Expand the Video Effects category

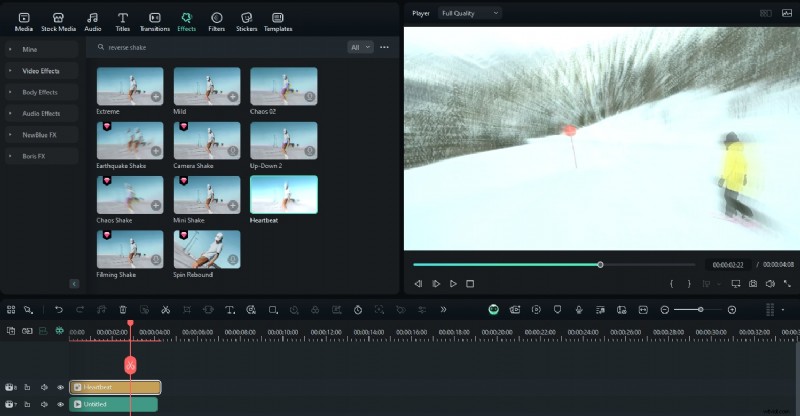pos(40,71)
